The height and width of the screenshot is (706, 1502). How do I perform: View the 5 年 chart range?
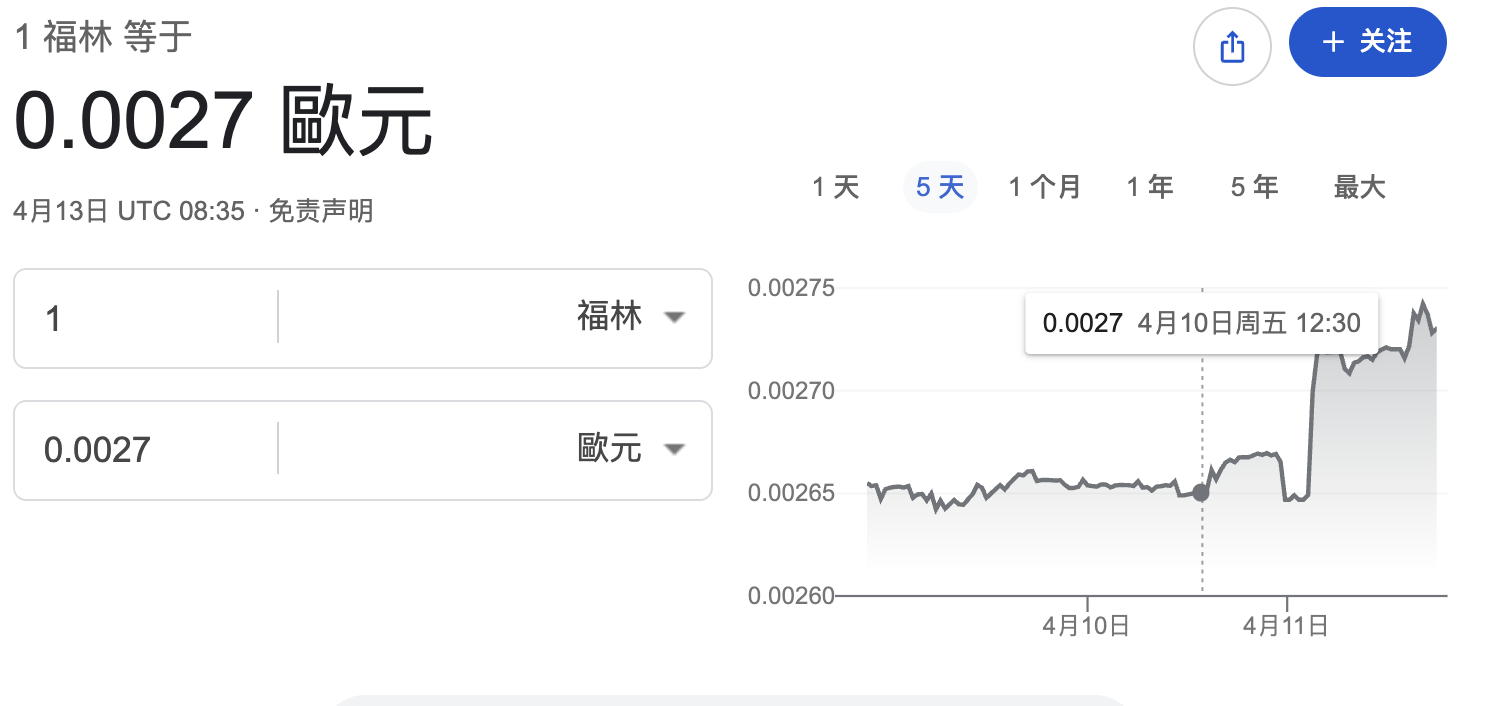(x=1254, y=187)
